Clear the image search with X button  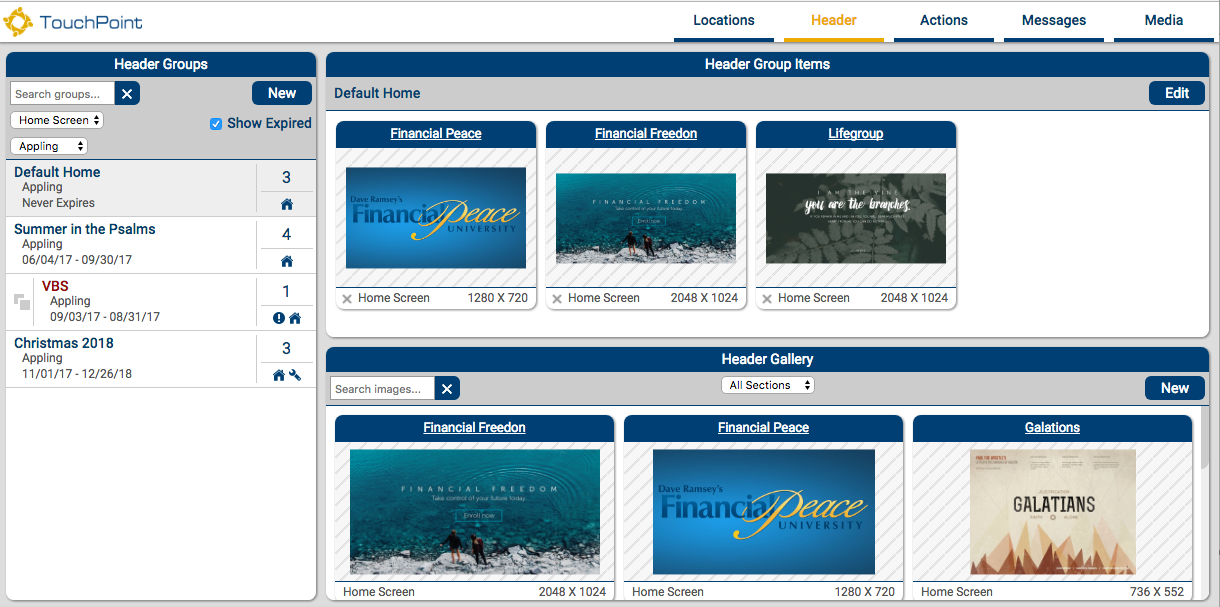pos(447,389)
